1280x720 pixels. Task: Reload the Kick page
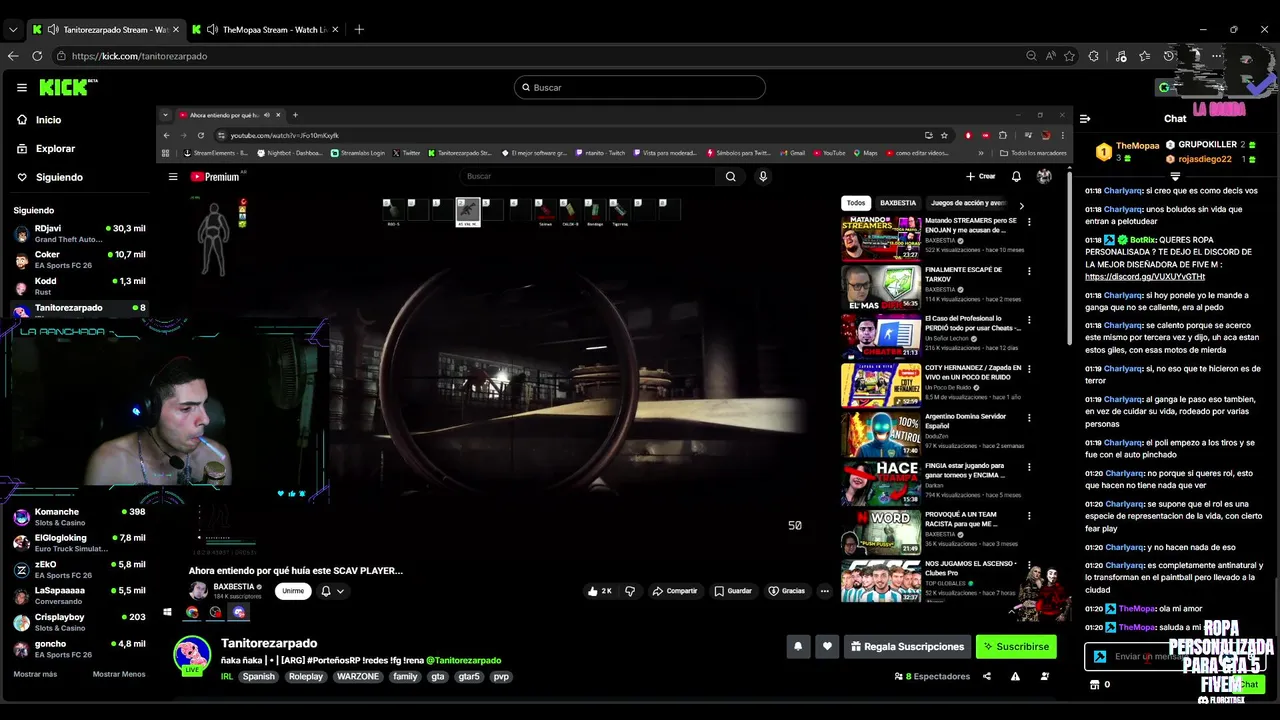click(38, 56)
